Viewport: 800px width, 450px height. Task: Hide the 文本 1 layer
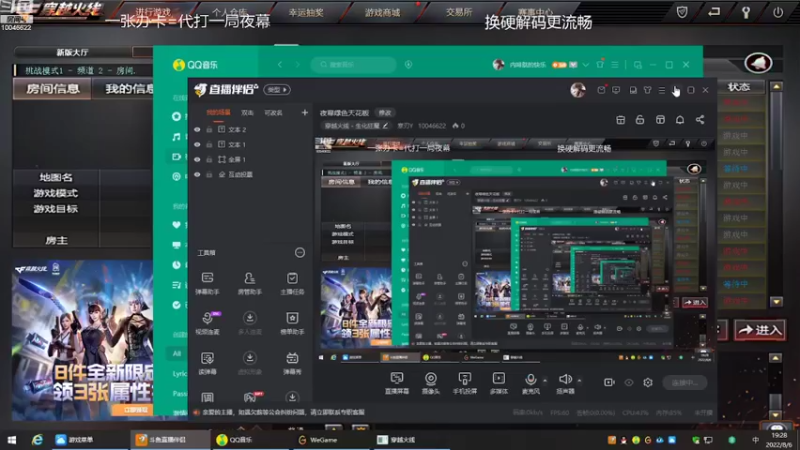[197, 144]
